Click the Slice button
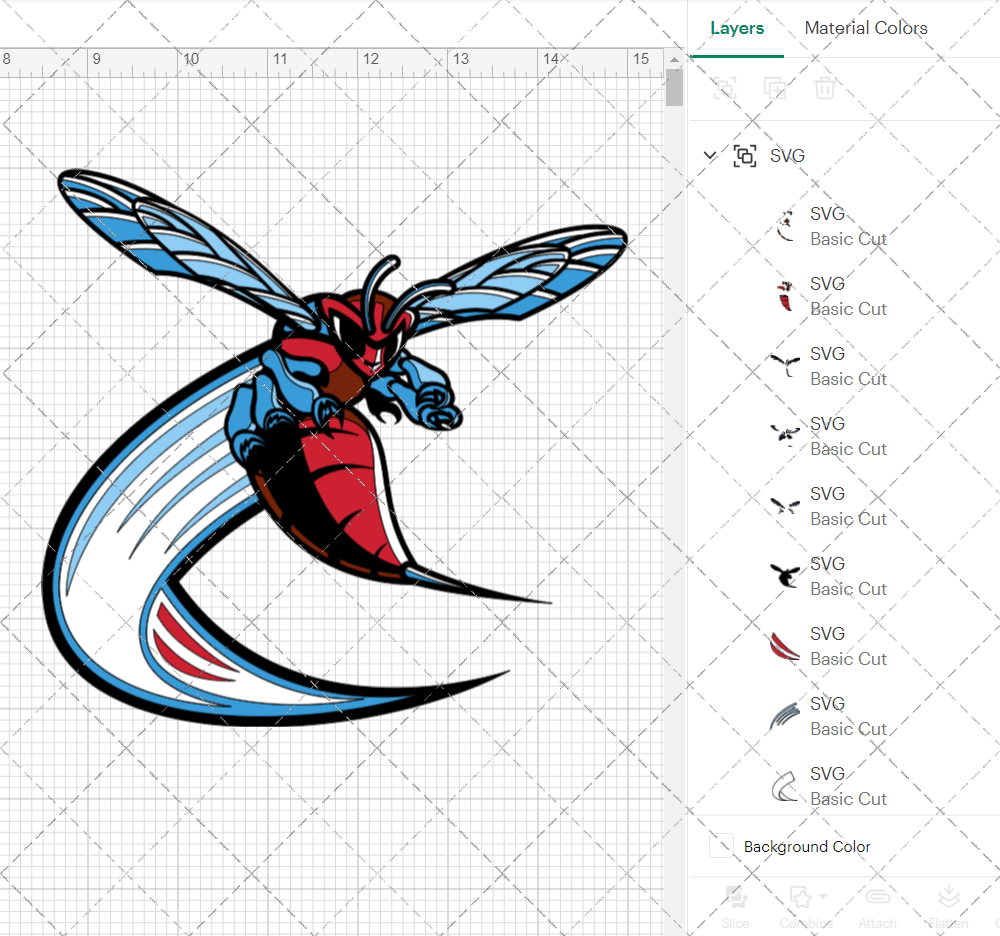The width and height of the screenshot is (1000, 936). pyautogui.click(x=735, y=907)
